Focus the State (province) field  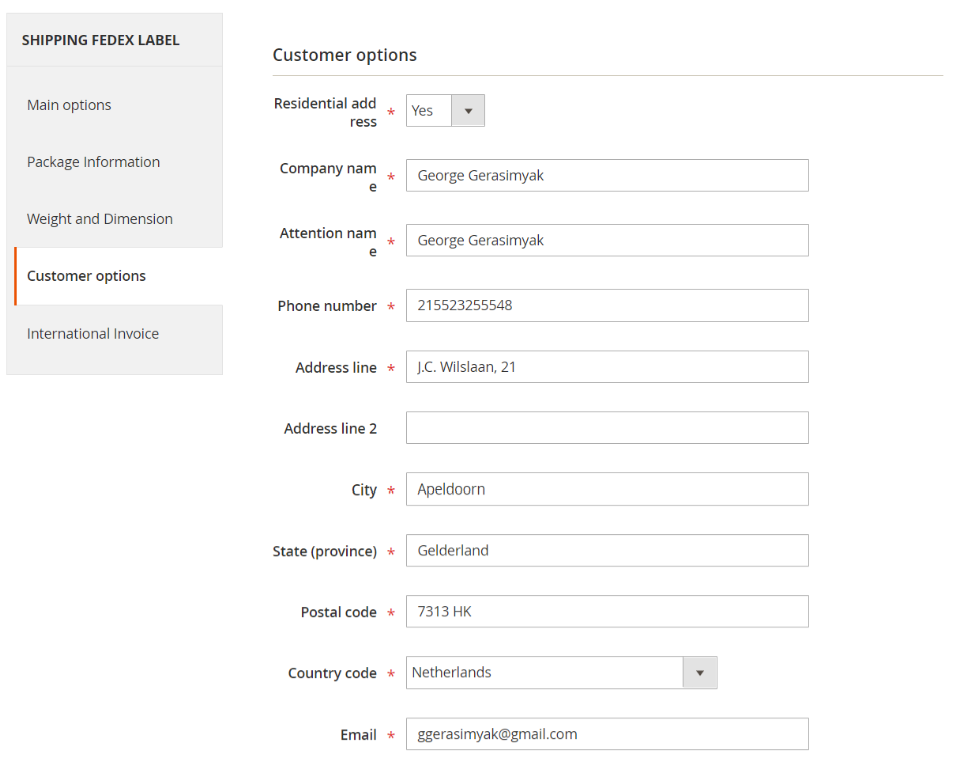tap(606, 551)
